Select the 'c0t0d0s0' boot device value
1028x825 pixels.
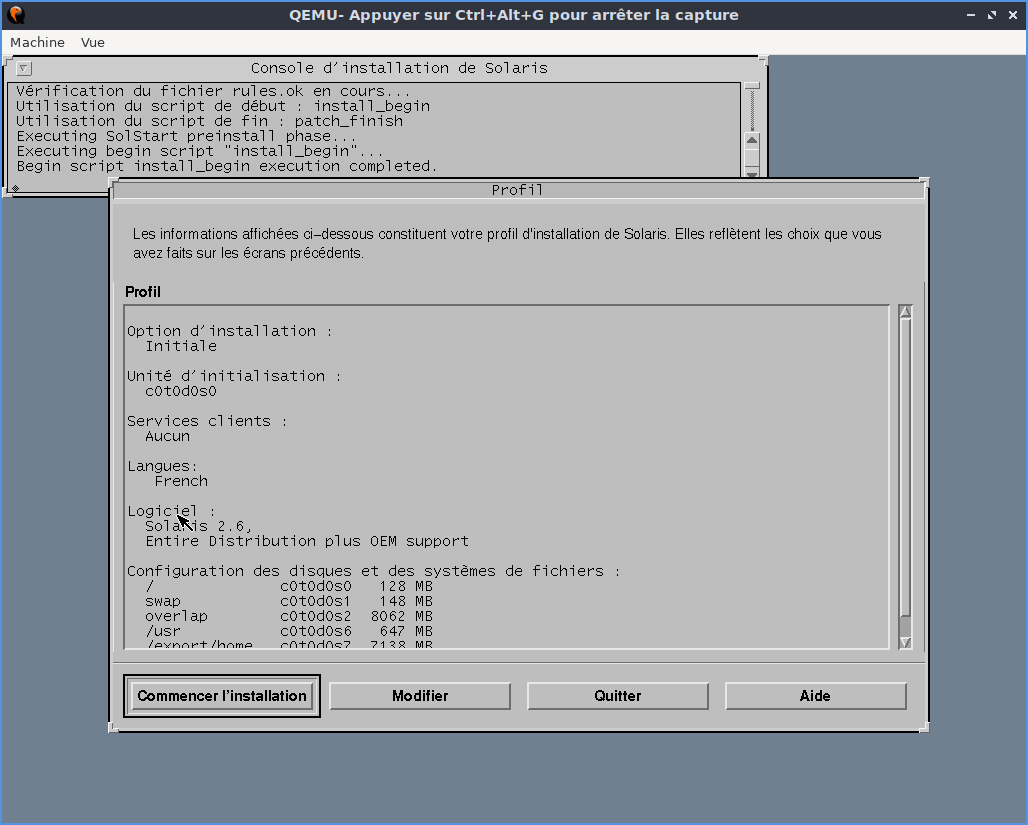click(x=181, y=392)
